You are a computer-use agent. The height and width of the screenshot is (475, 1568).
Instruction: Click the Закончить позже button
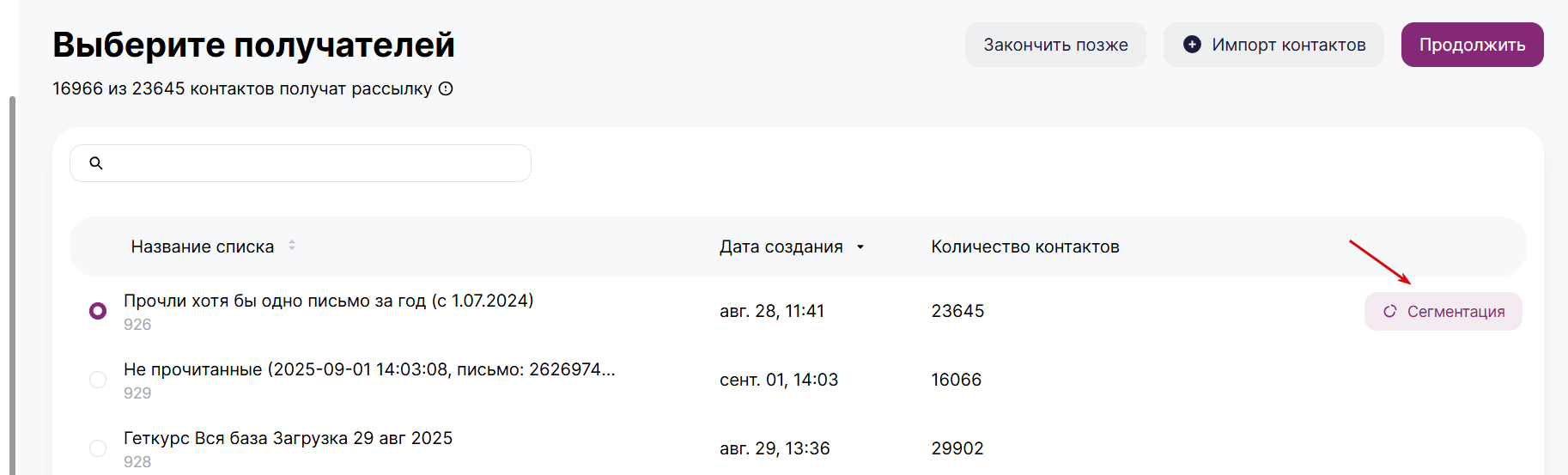pos(1055,45)
